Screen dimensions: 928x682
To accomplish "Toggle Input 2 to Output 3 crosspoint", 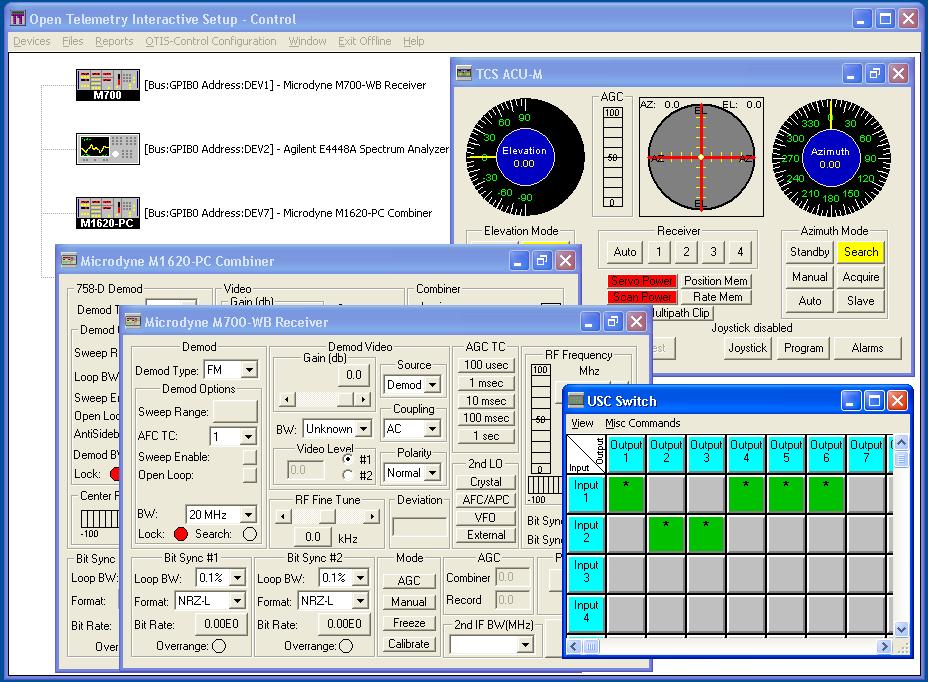I will coord(706,533).
